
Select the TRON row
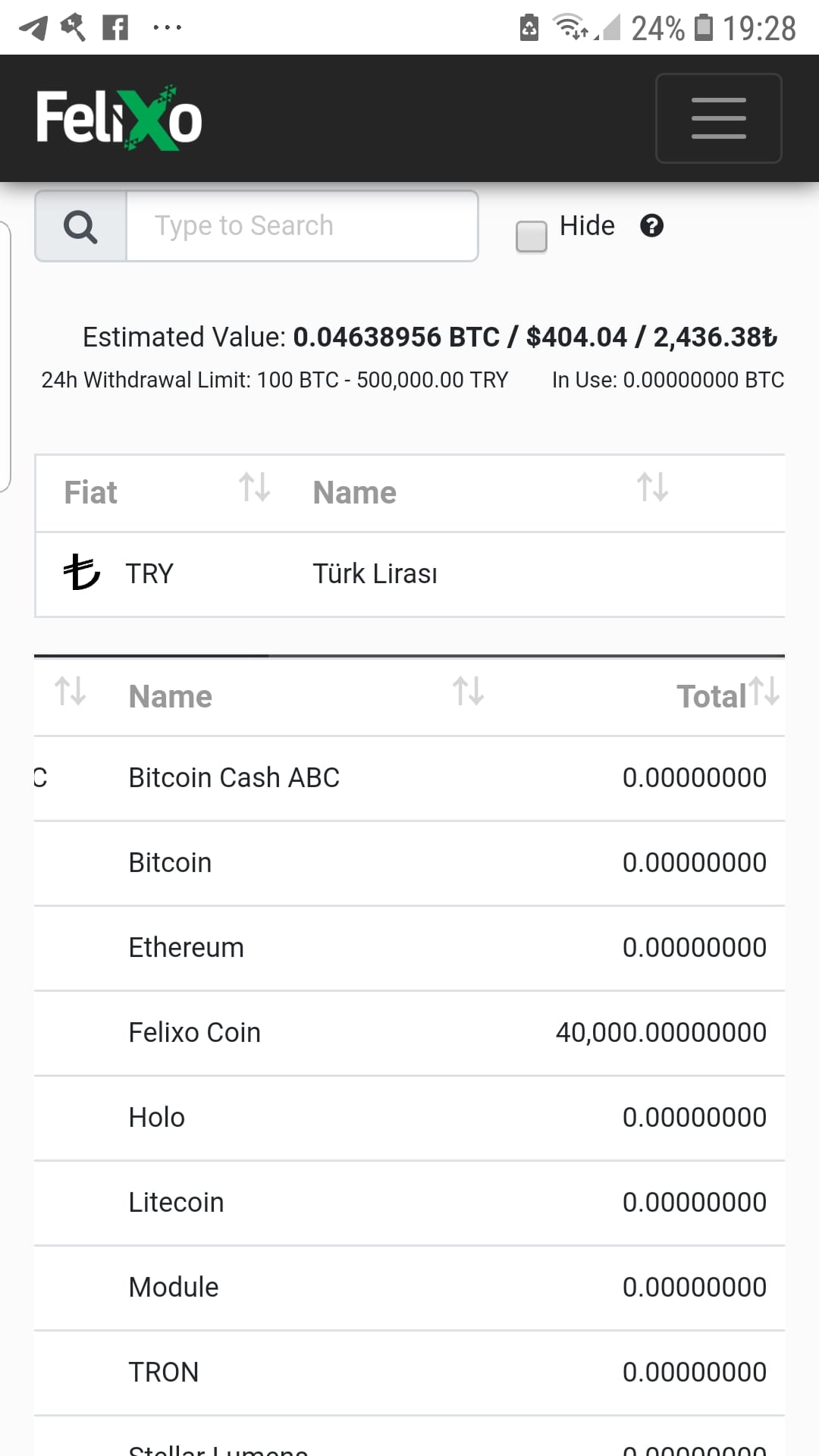pos(409,1372)
